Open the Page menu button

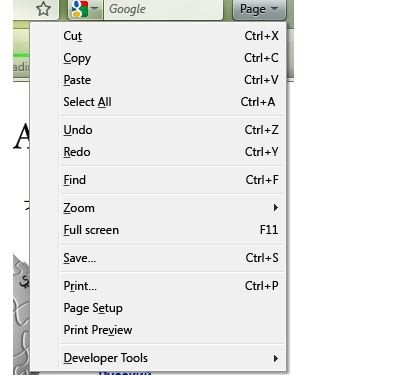point(259,9)
